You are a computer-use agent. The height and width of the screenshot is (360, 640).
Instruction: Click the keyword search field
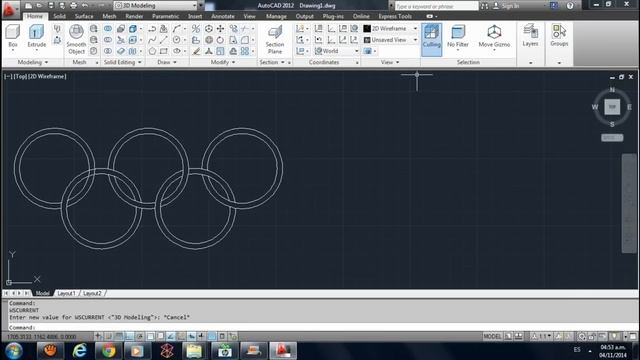pos(436,6)
